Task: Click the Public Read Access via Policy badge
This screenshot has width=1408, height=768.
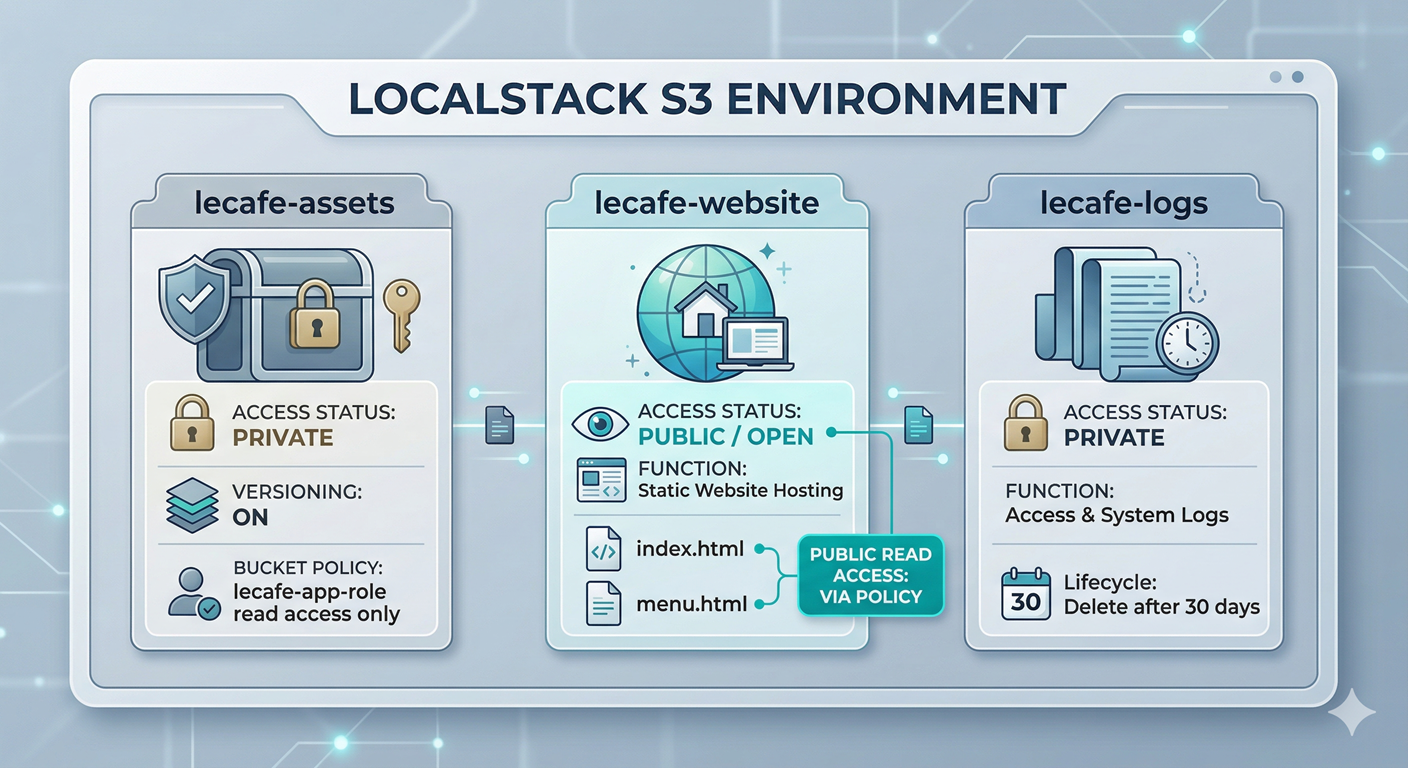Action: tap(870, 575)
